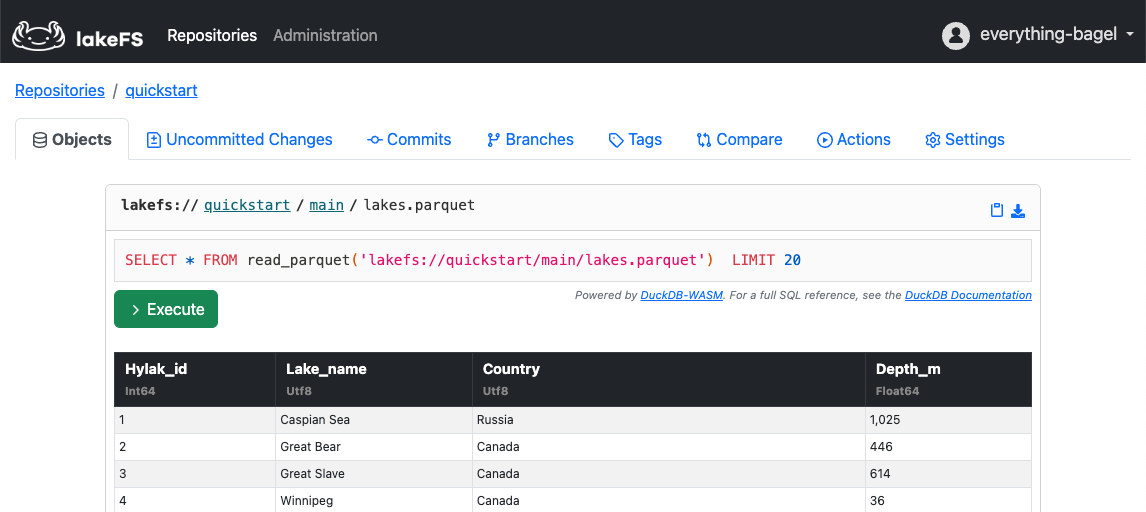The height and width of the screenshot is (512, 1146).
Task: Click the user avatar icon
Action: 956,35
